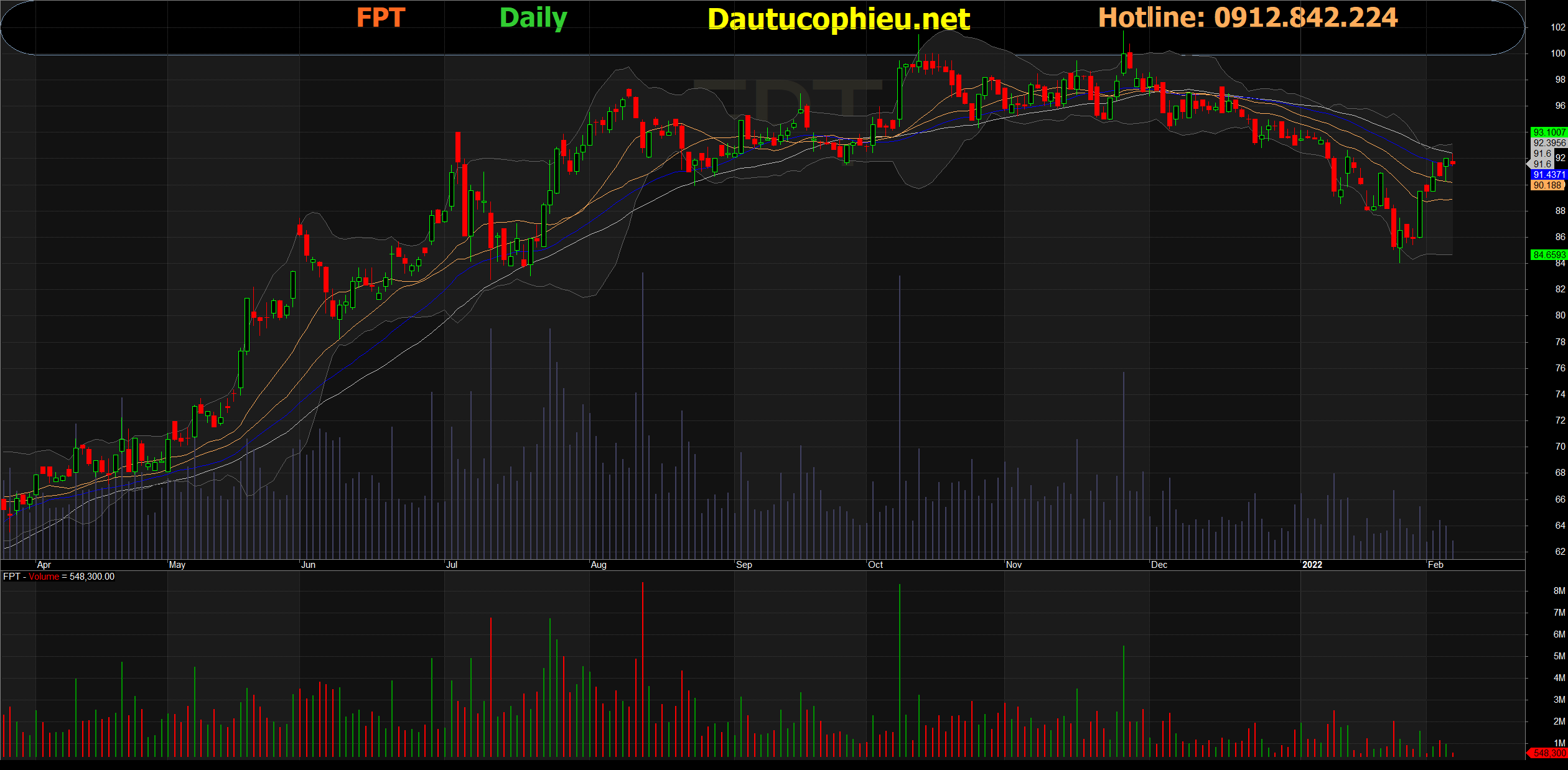
Task: Click the 96 price axis label
Action: click(x=1561, y=106)
